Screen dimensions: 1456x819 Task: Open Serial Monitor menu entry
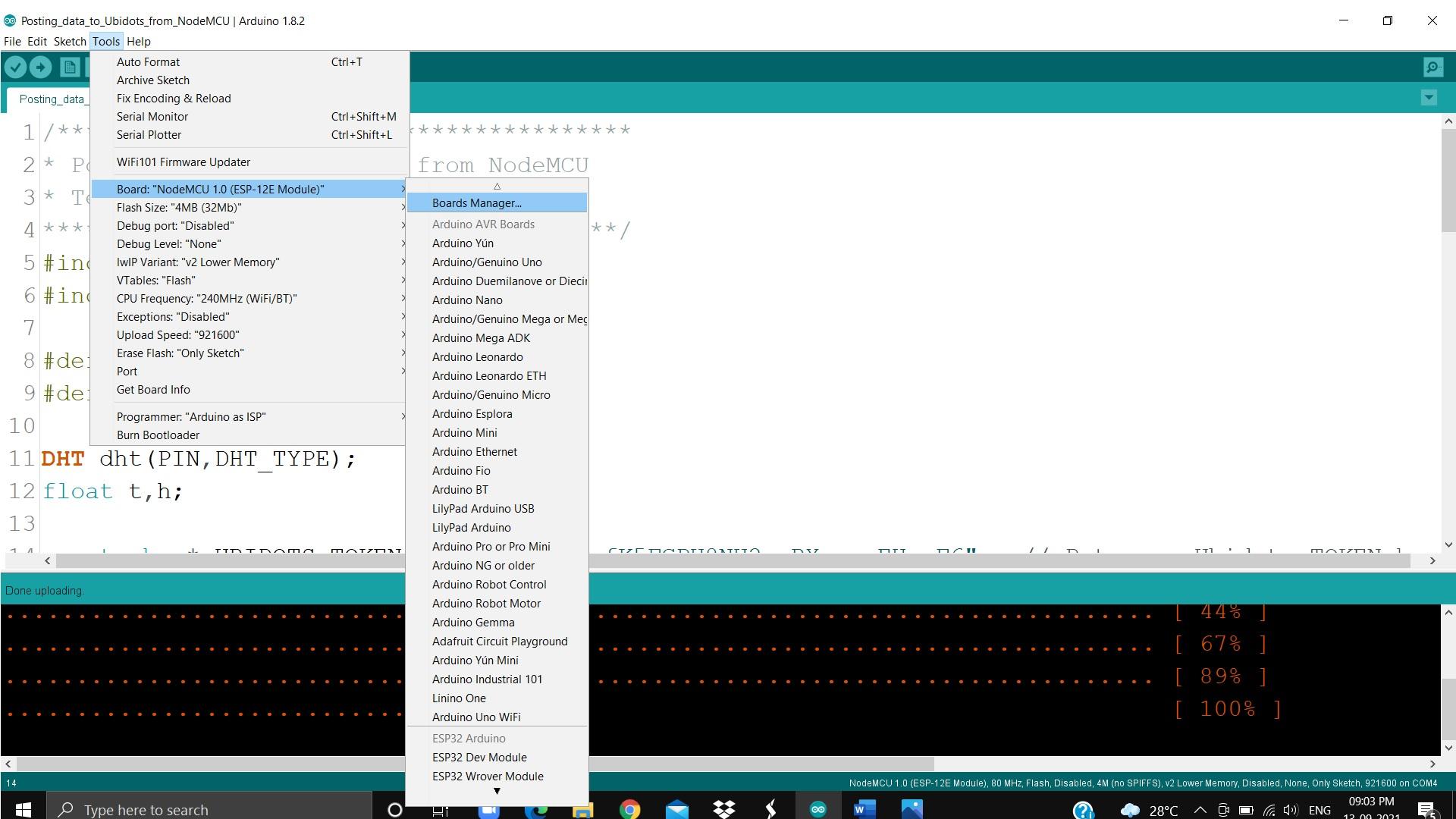249,117
